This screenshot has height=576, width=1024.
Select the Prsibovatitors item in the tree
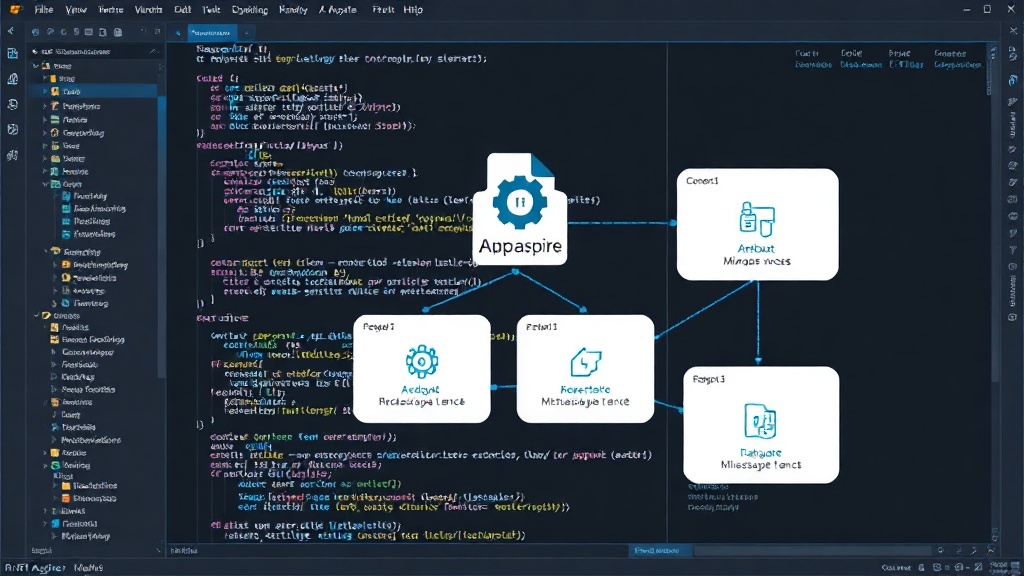pos(91,440)
